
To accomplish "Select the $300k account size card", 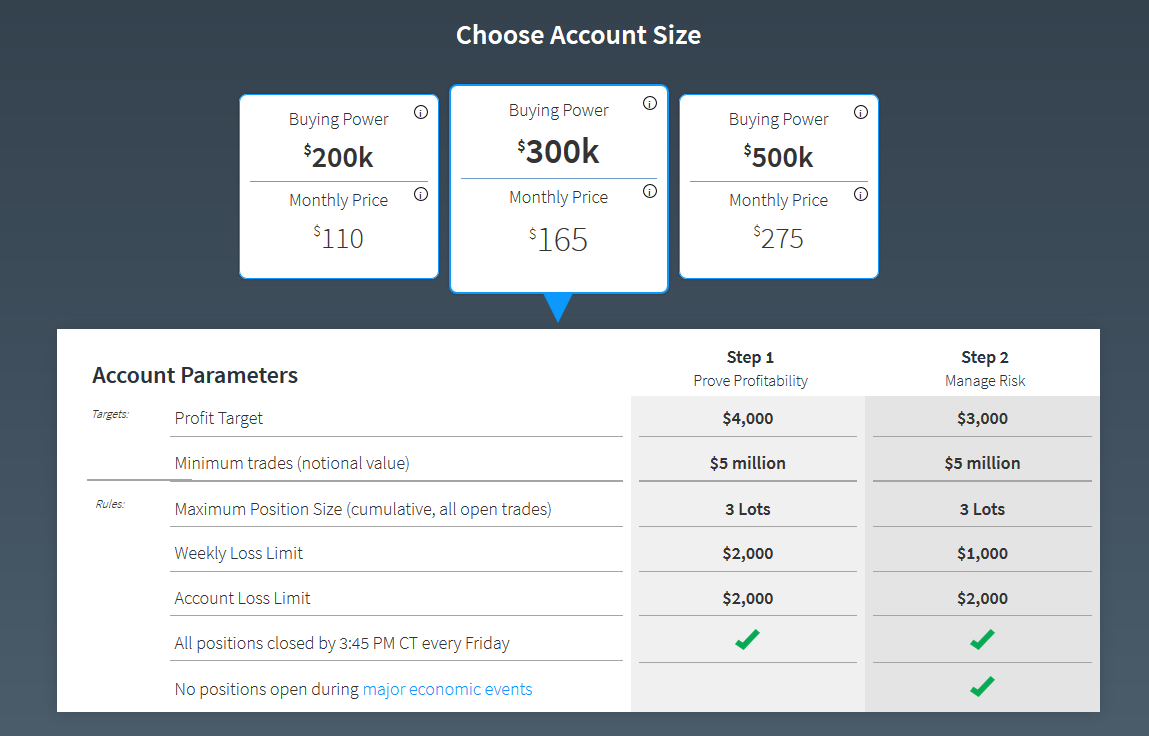I will [x=559, y=188].
